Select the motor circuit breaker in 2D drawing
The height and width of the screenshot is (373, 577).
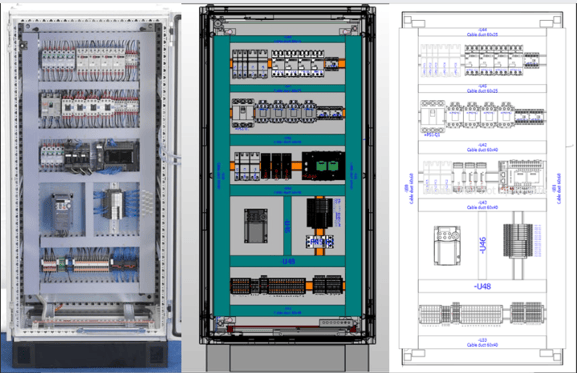(433, 117)
